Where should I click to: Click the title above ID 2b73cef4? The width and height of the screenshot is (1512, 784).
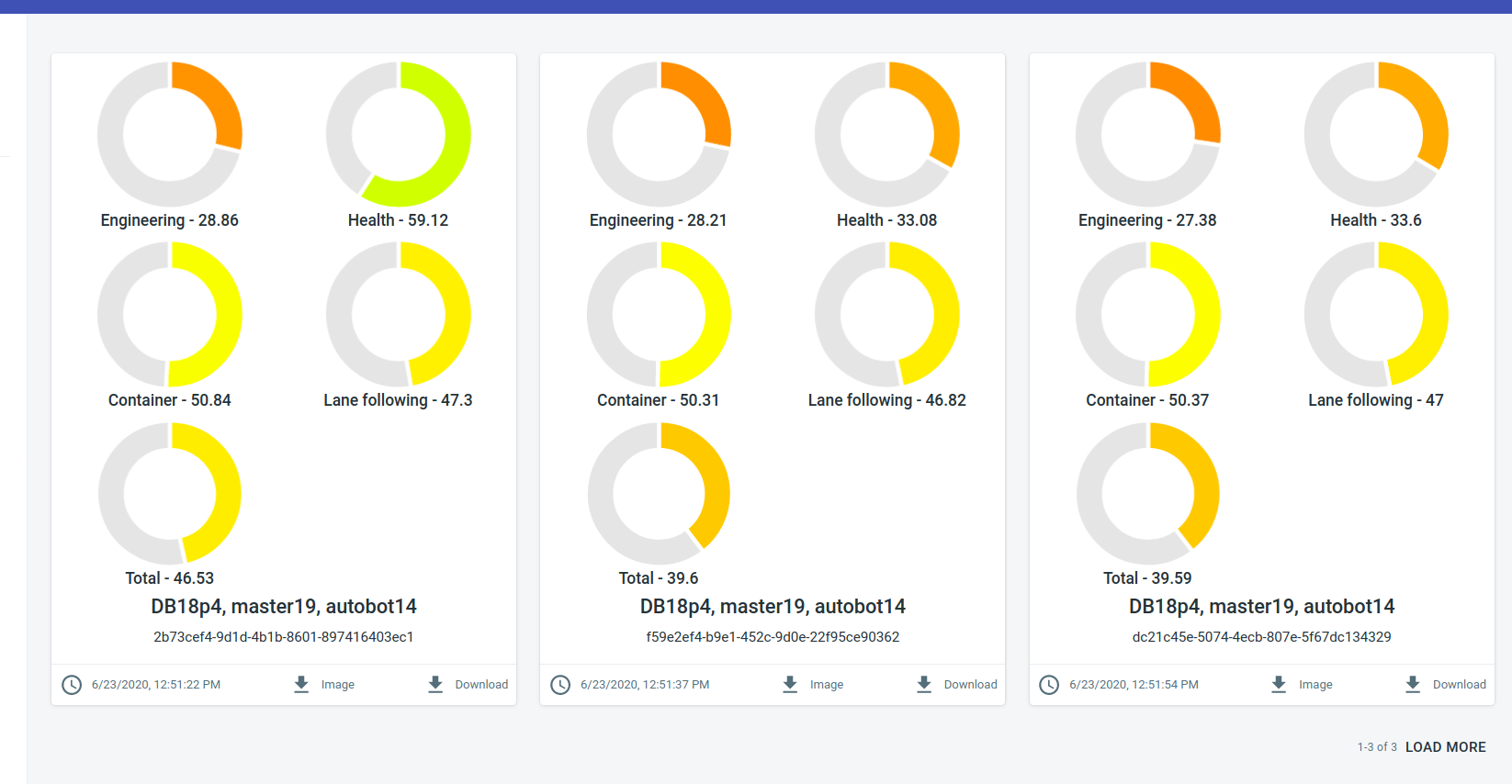tap(284, 607)
